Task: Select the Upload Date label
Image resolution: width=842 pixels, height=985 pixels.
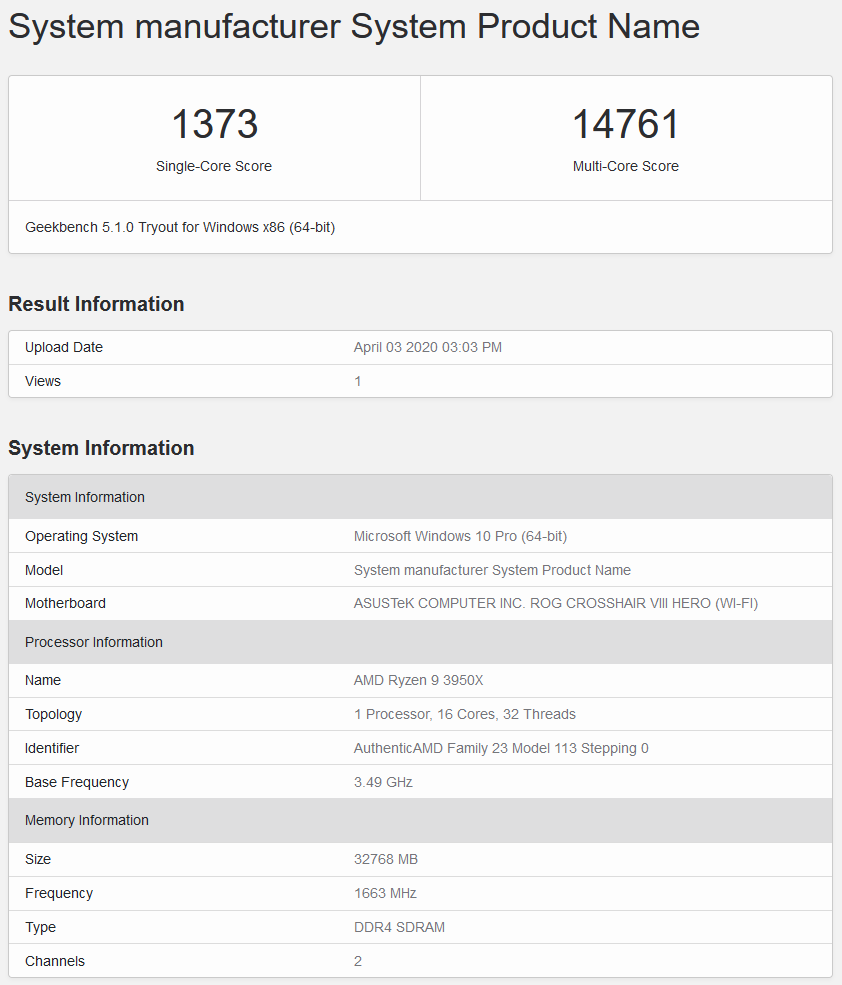Action: click(x=63, y=347)
